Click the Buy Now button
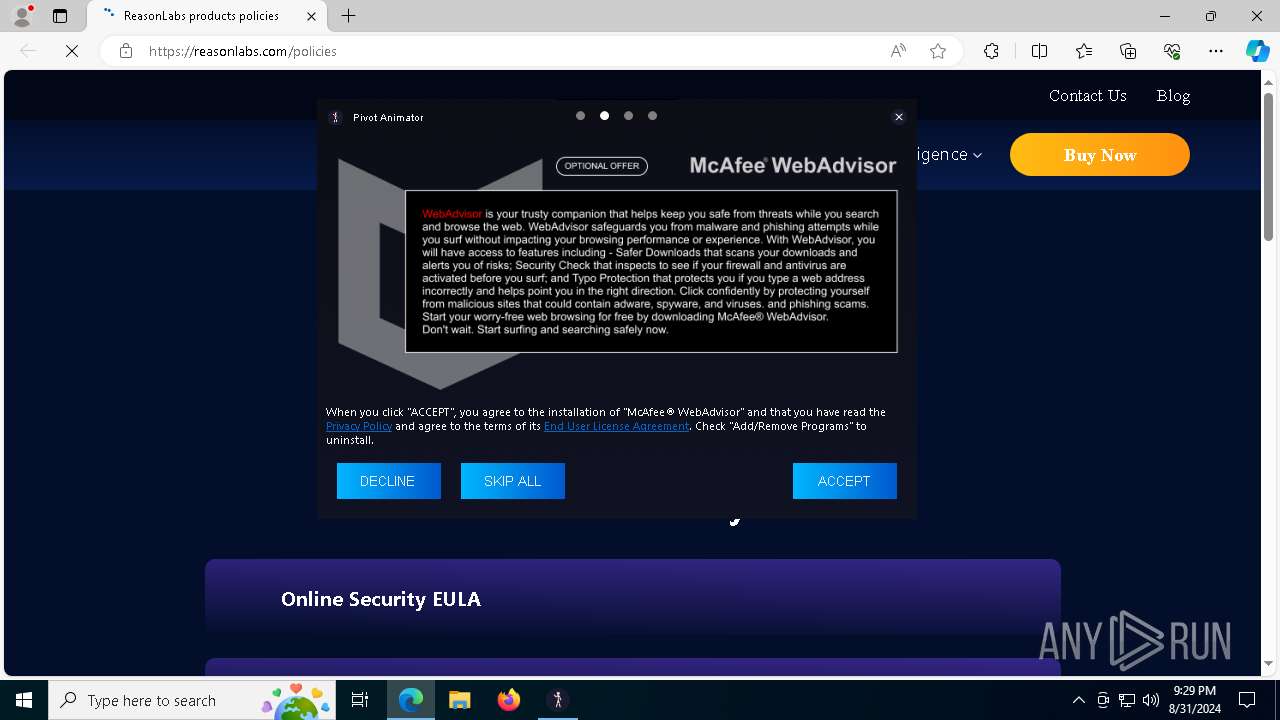Viewport: 1280px width, 720px height. coord(1100,155)
